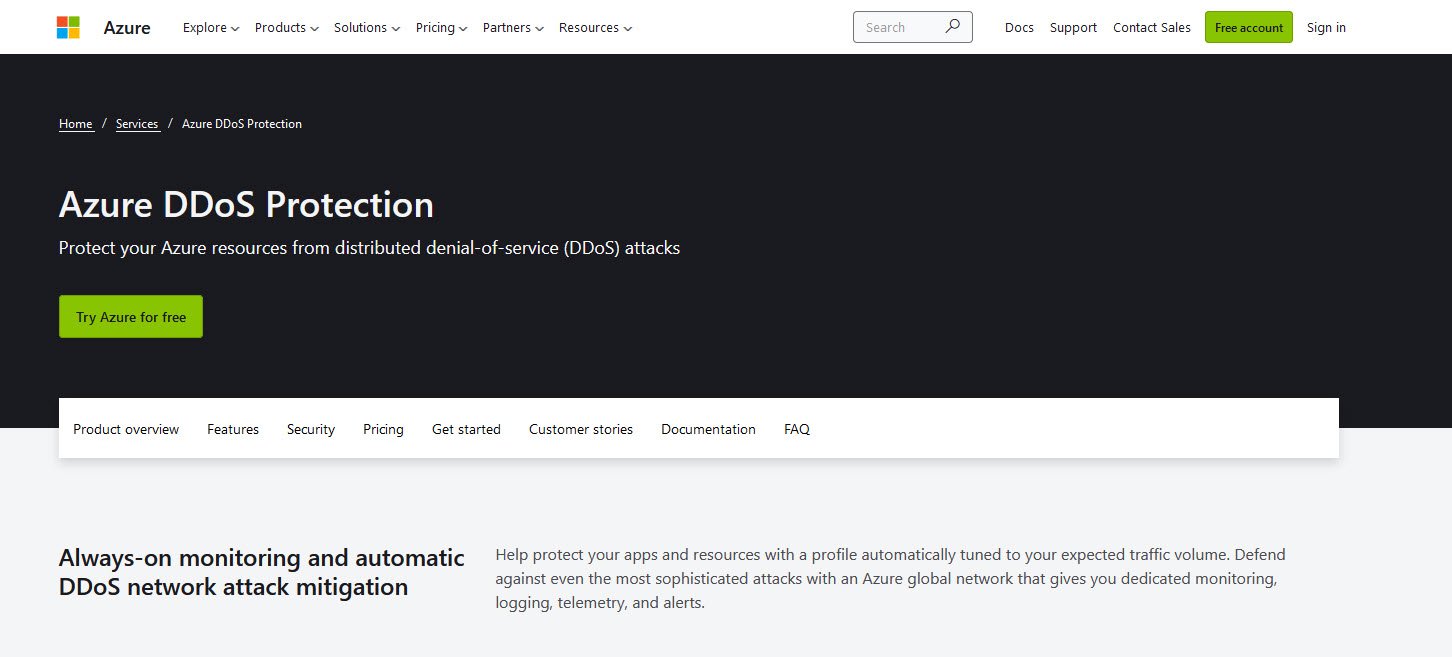The height and width of the screenshot is (657, 1452).
Task: Expand the Solutions dropdown menu
Action: click(x=367, y=28)
